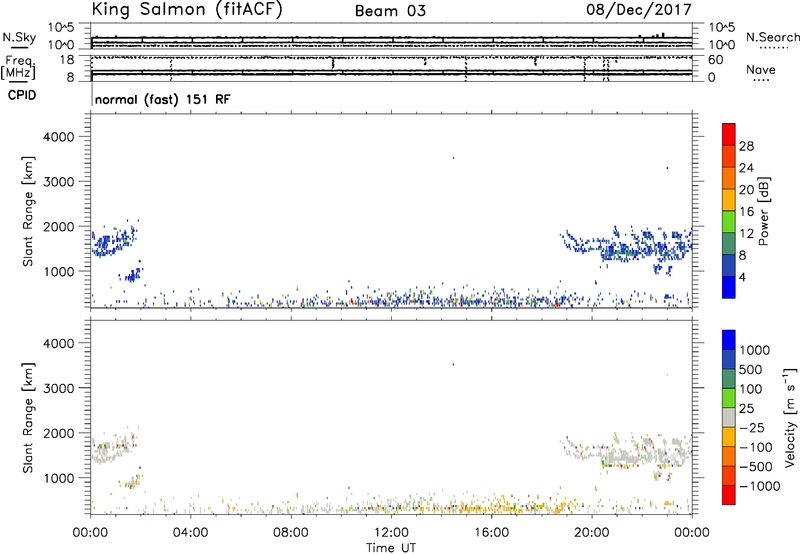Select the Slant Range label of velocity panel
Screen dimensions: 800x554
point(28,417)
